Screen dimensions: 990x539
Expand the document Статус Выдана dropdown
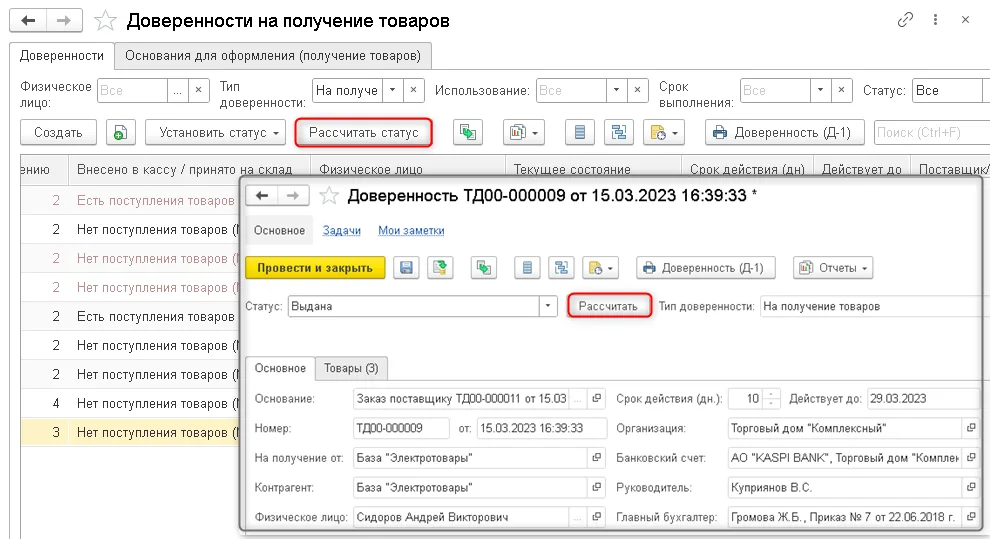[x=548, y=306]
